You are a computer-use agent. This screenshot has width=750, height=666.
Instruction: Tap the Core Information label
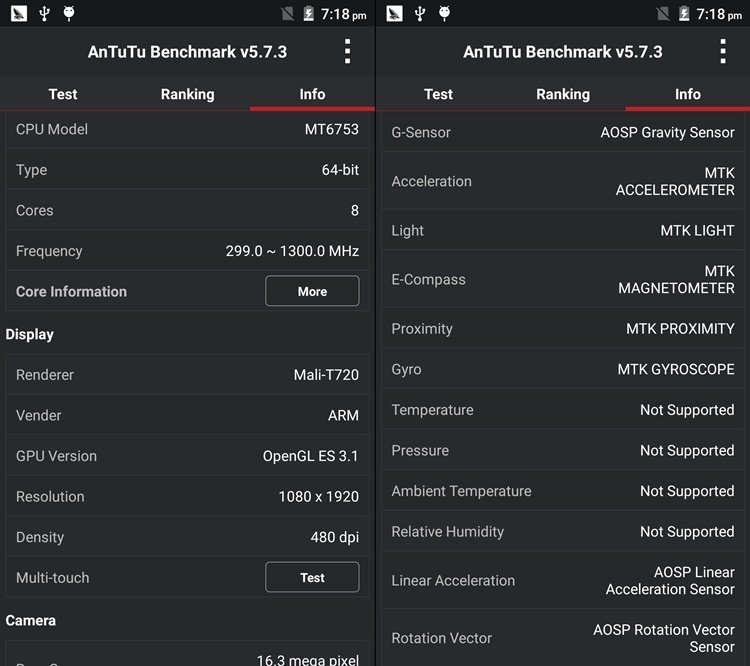(x=71, y=291)
